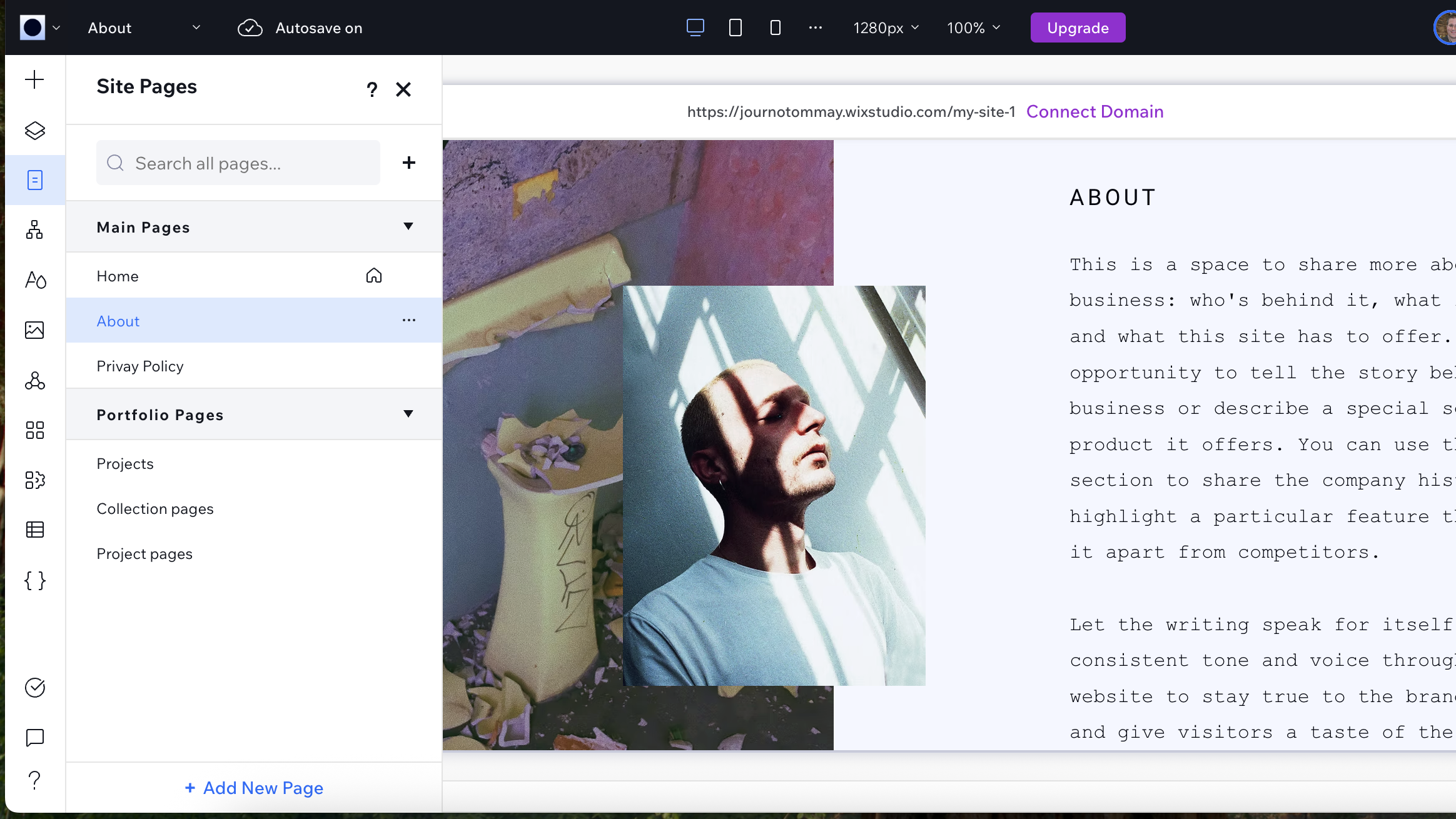1456x819 pixels.
Task: Click paragraph beginning 'Let the writing speak'
Action: pyautogui.click(x=1262, y=678)
